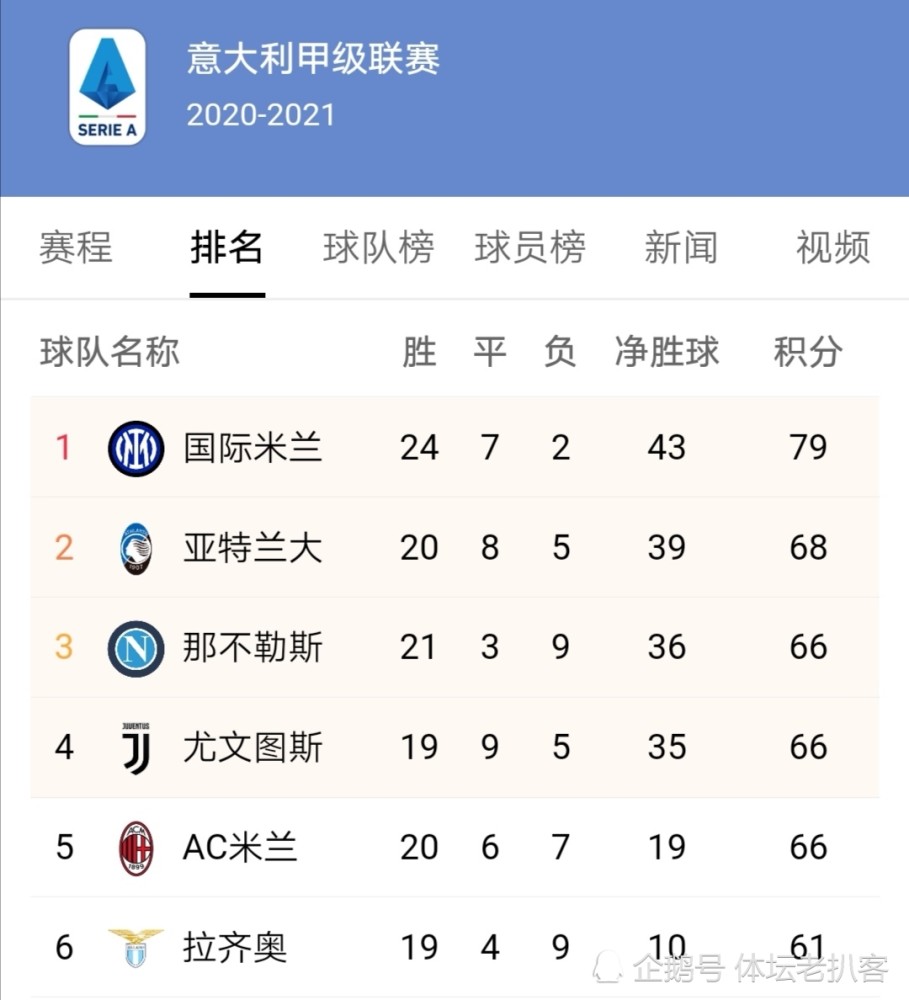Open team name 国际米兰

[253, 448]
